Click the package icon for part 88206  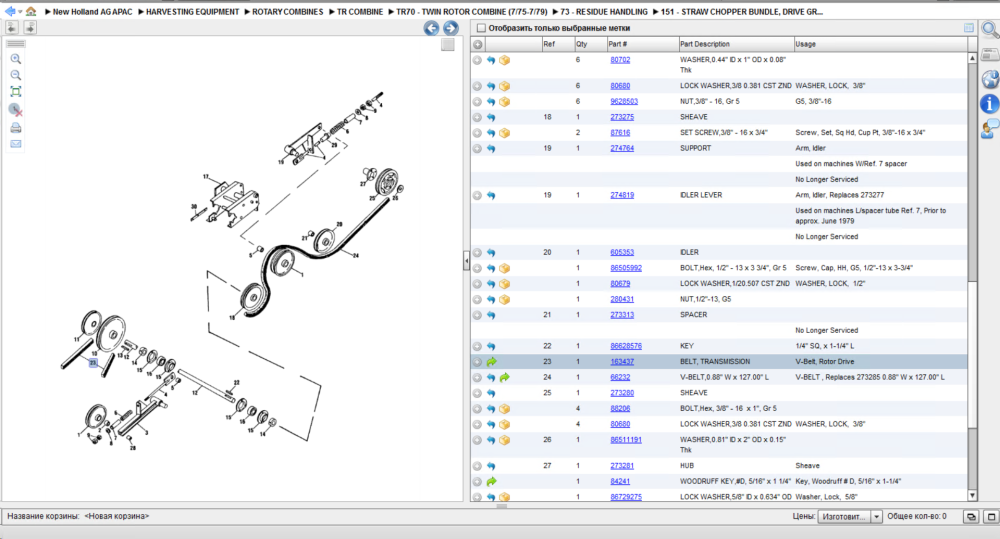pyautogui.click(x=504, y=409)
